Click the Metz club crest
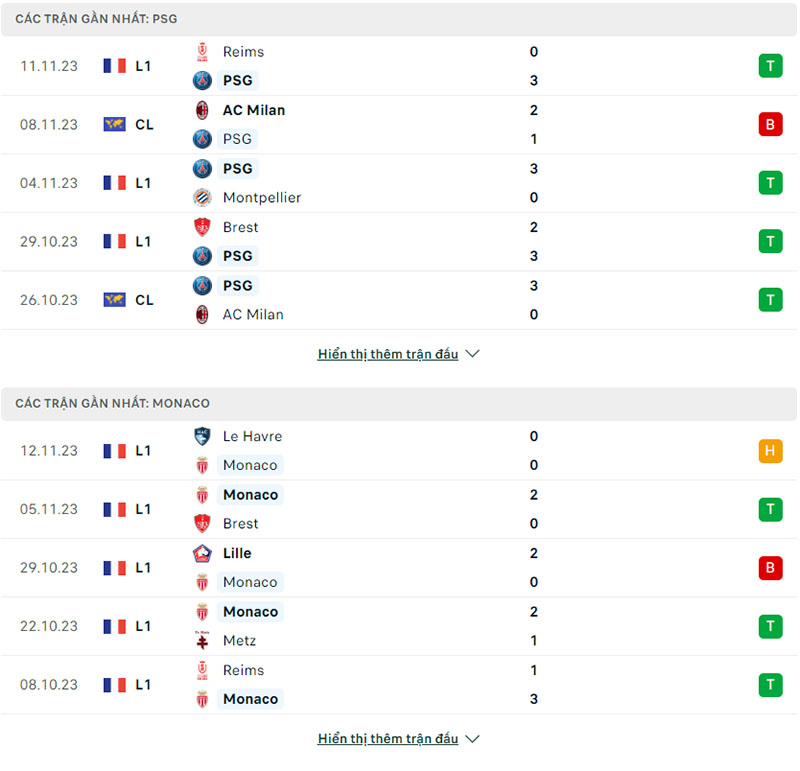The image size is (800, 771). point(202,640)
